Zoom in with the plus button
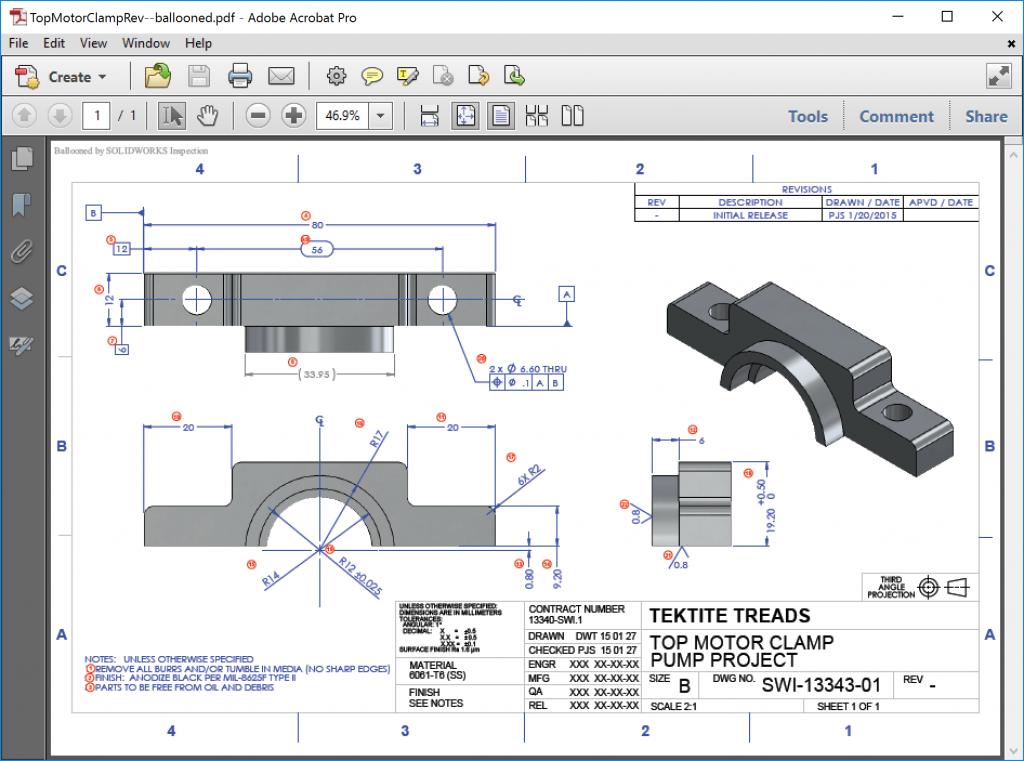 [294, 116]
